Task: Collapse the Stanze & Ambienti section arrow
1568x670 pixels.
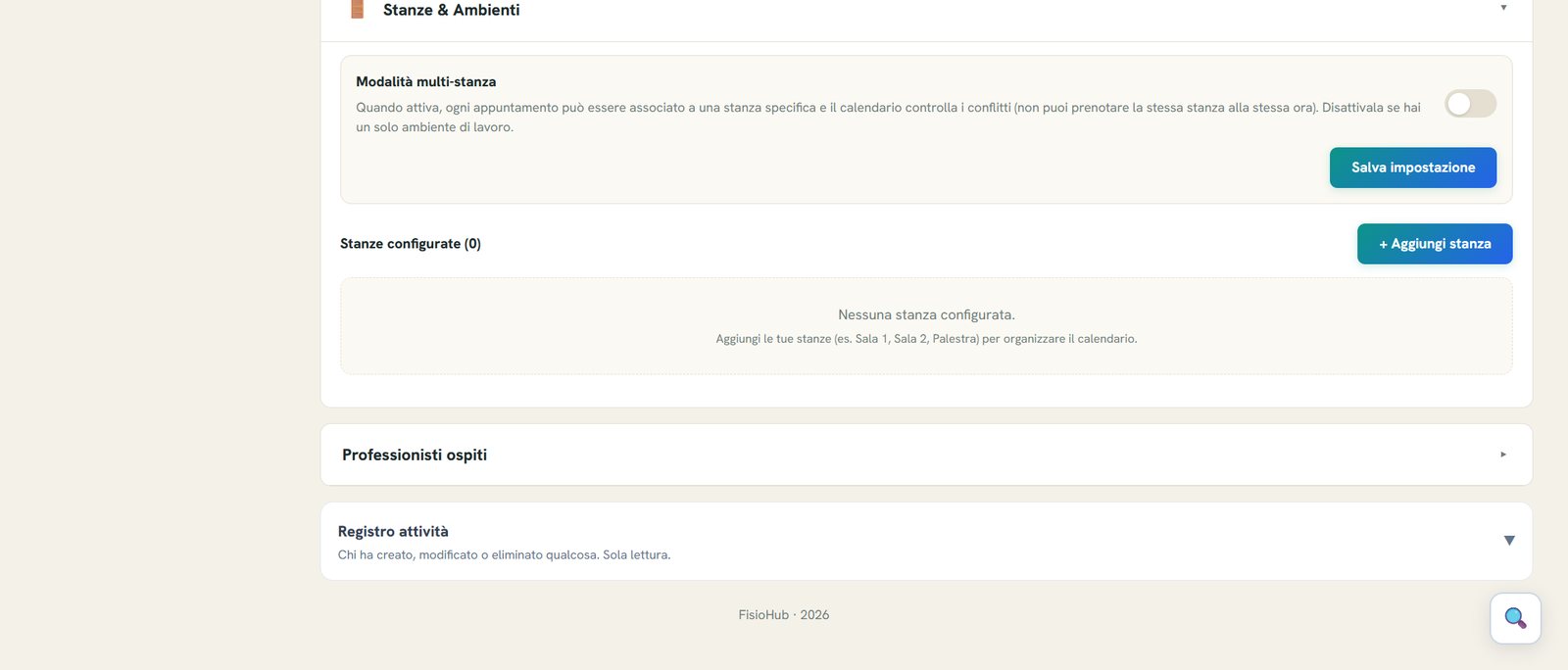Action: point(1503,8)
